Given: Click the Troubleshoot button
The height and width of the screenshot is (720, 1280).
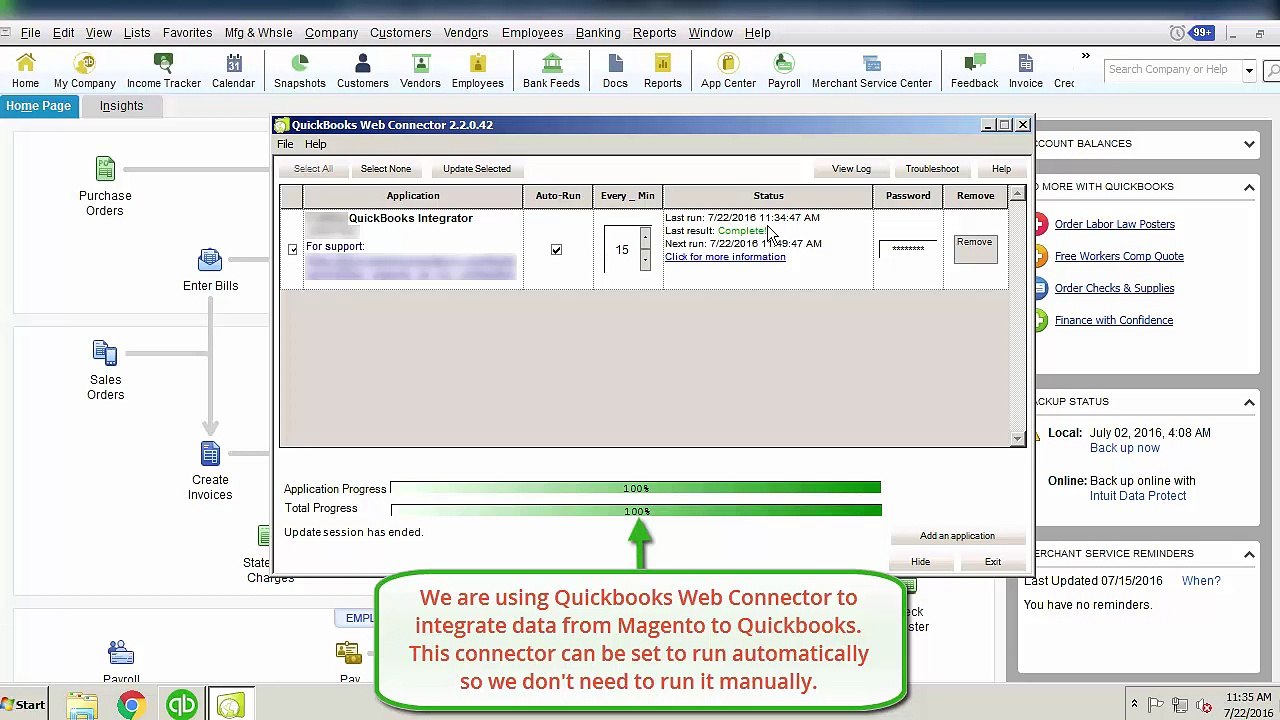Looking at the screenshot, I should tap(932, 169).
